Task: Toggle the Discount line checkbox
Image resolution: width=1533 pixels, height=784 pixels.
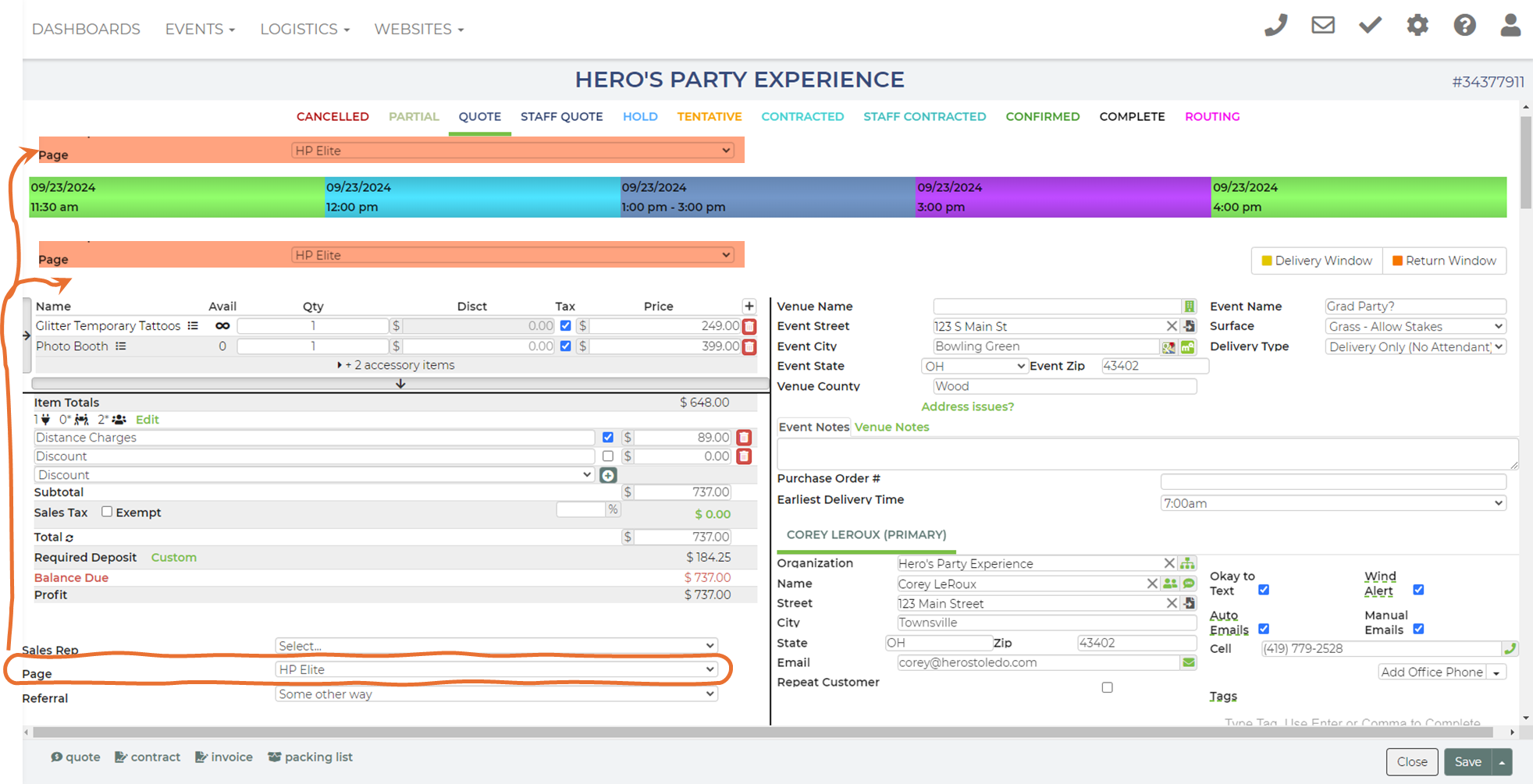Action: point(608,456)
